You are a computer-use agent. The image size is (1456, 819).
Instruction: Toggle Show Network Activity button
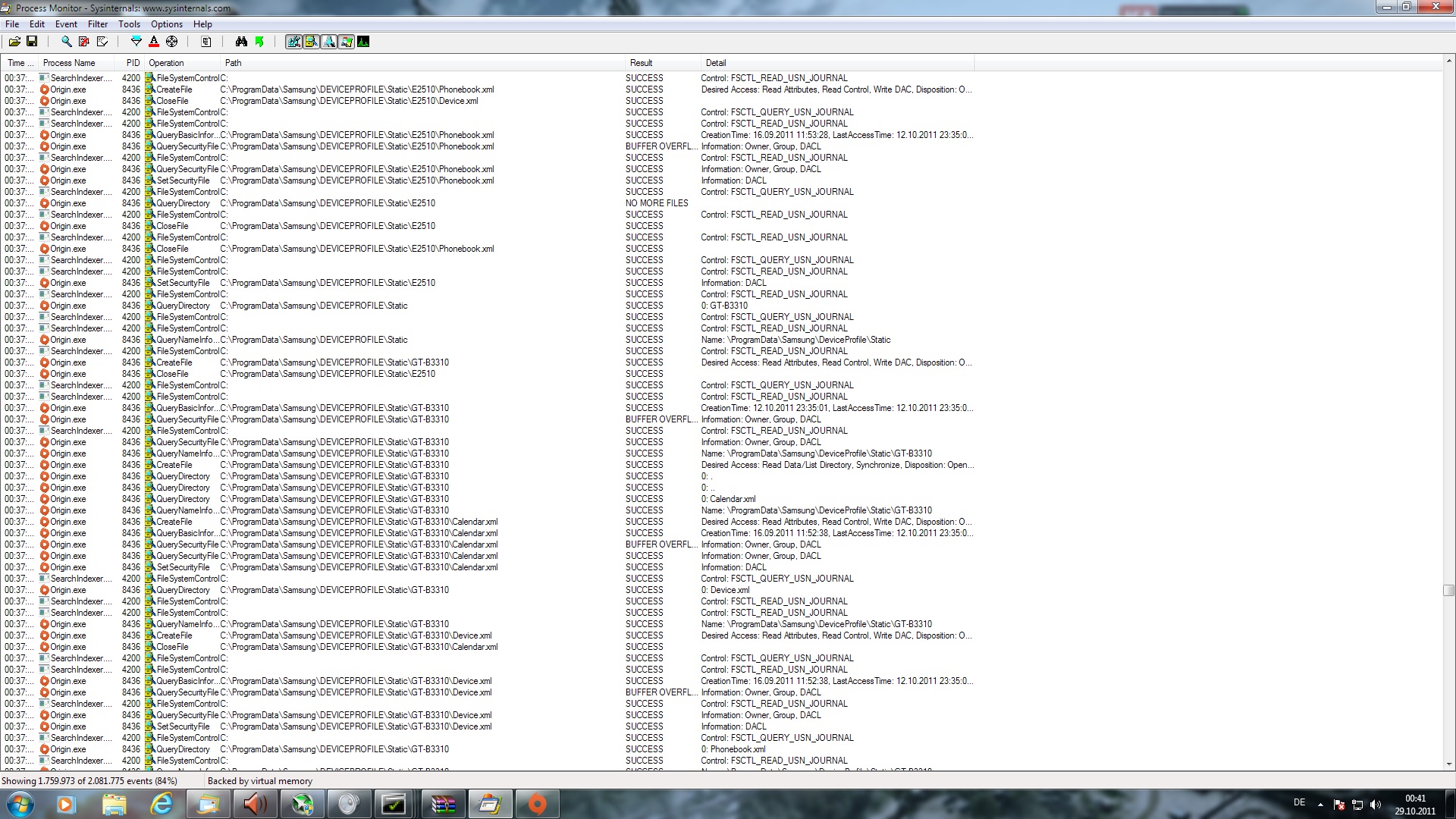pos(328,42)
